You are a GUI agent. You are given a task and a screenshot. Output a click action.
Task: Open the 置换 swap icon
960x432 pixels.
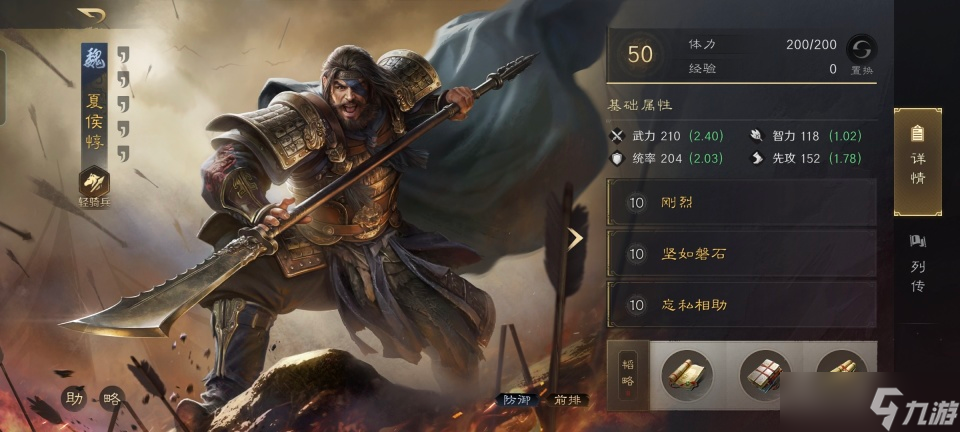[x=862, y=49]
